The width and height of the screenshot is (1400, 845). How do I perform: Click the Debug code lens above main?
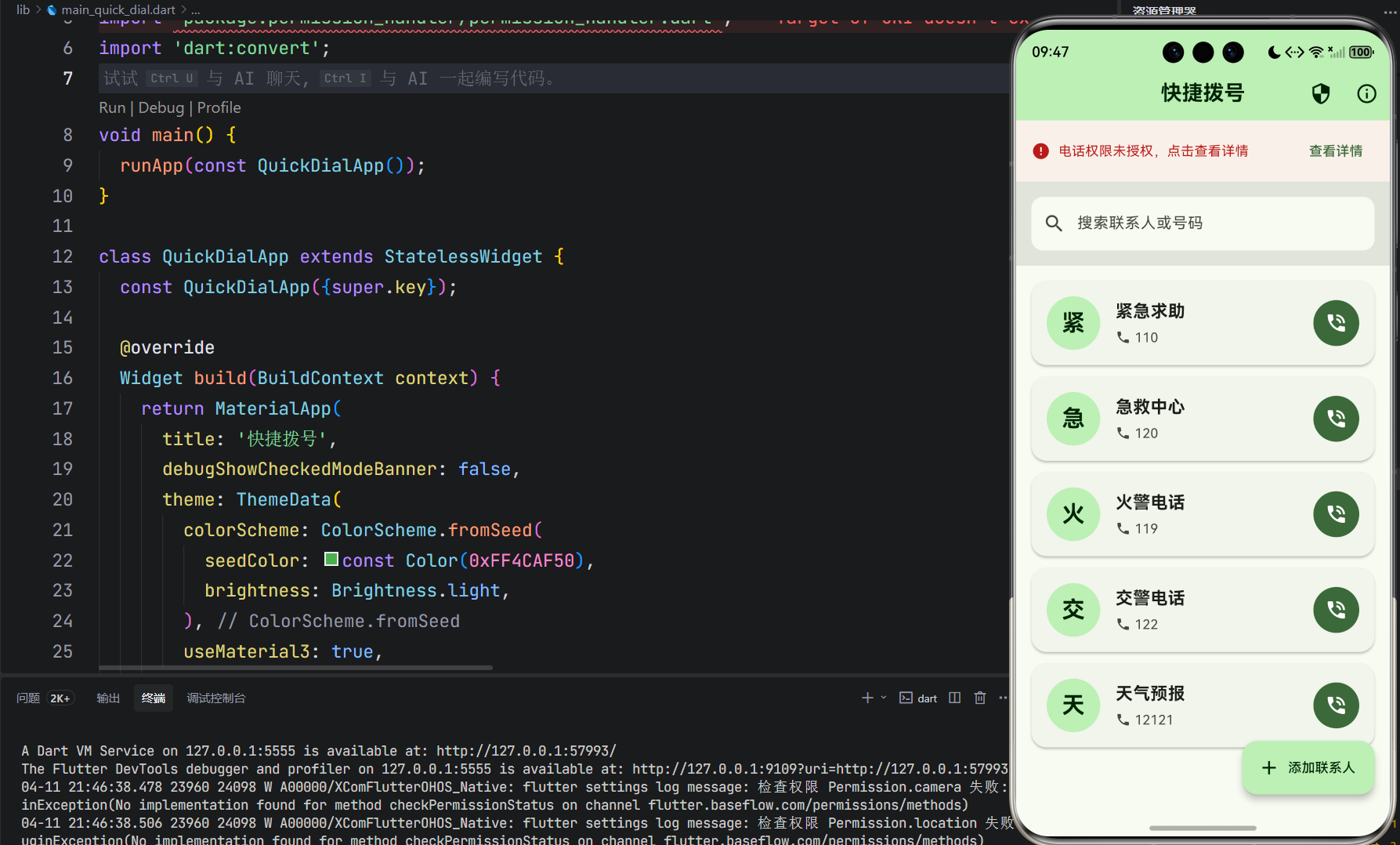(161, 108)
